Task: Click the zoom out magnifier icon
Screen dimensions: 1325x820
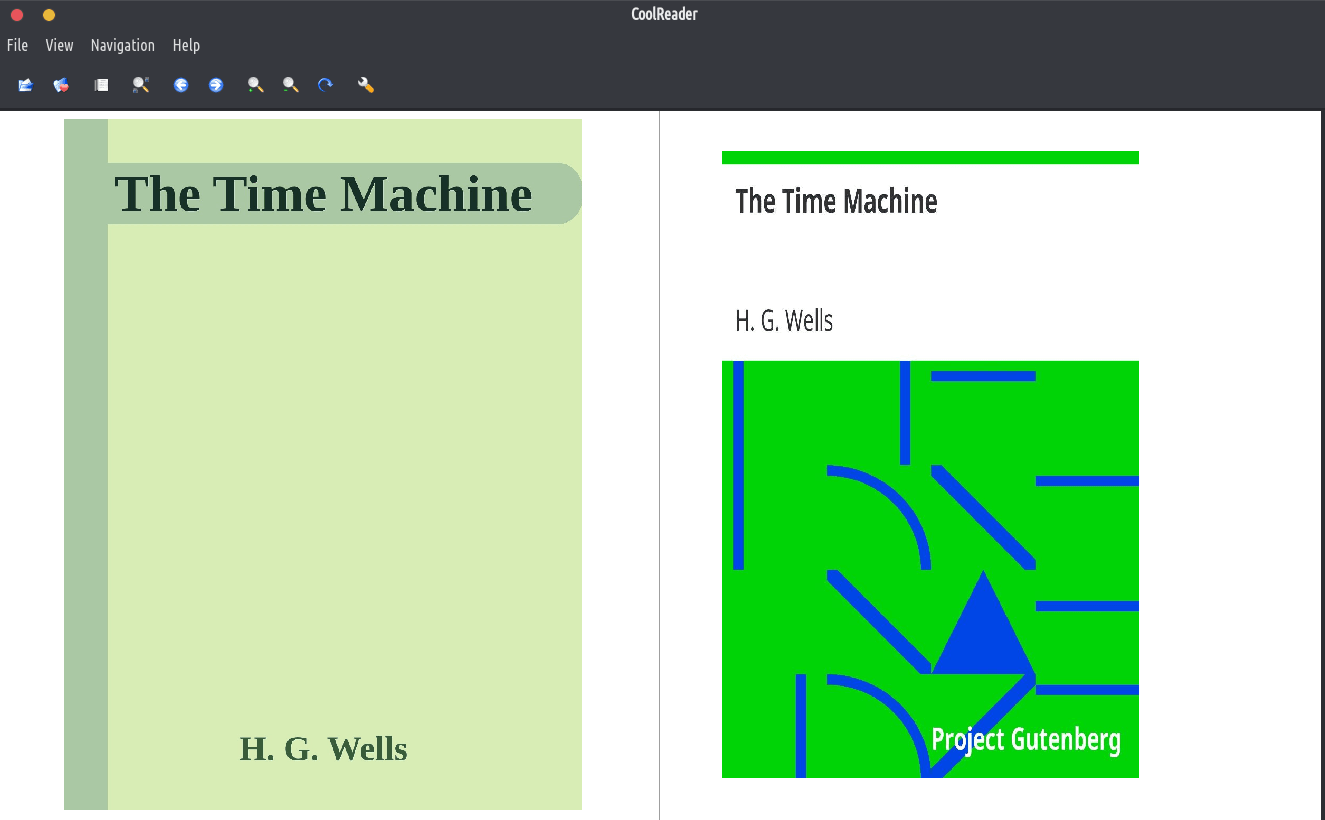Action: [x=290, y=85]
